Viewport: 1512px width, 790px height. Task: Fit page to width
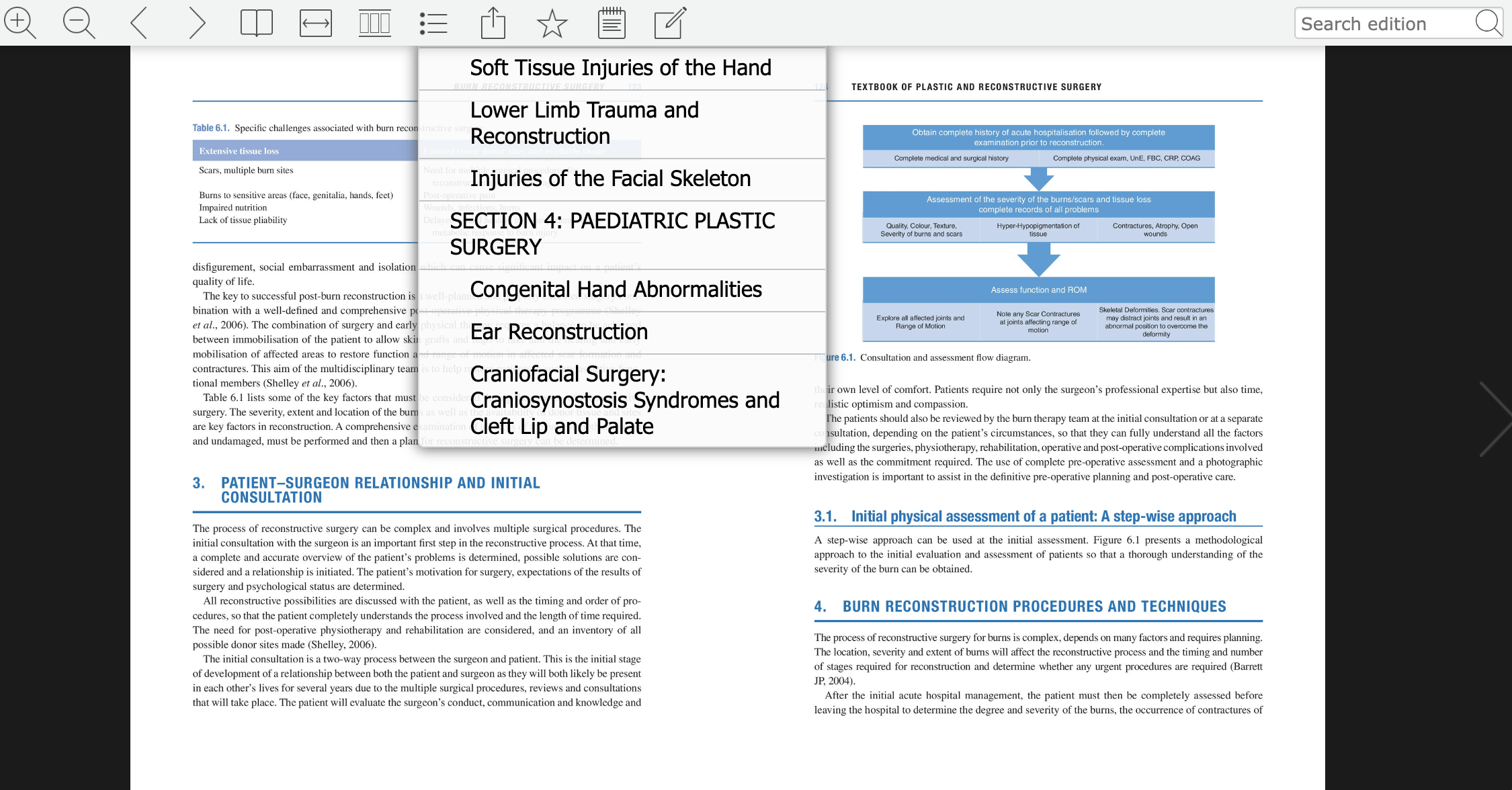coord(316,23)
